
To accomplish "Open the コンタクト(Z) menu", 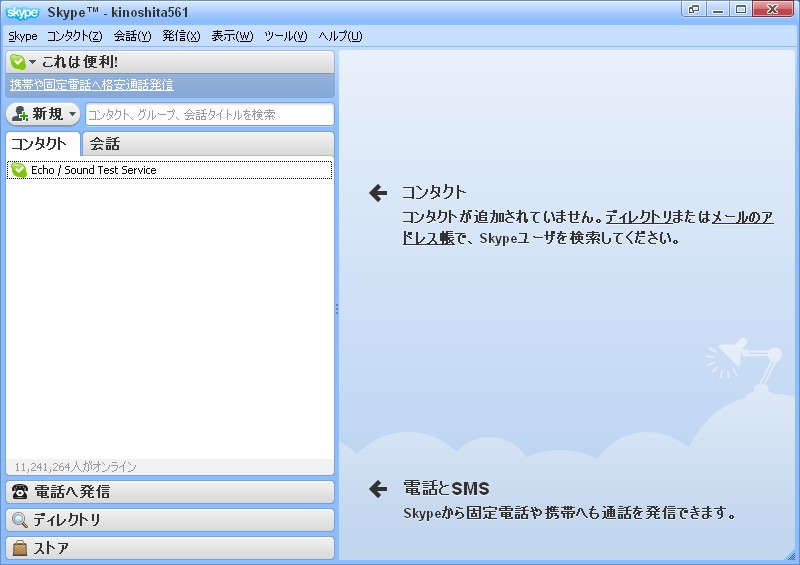I will [x=74, y=36].
